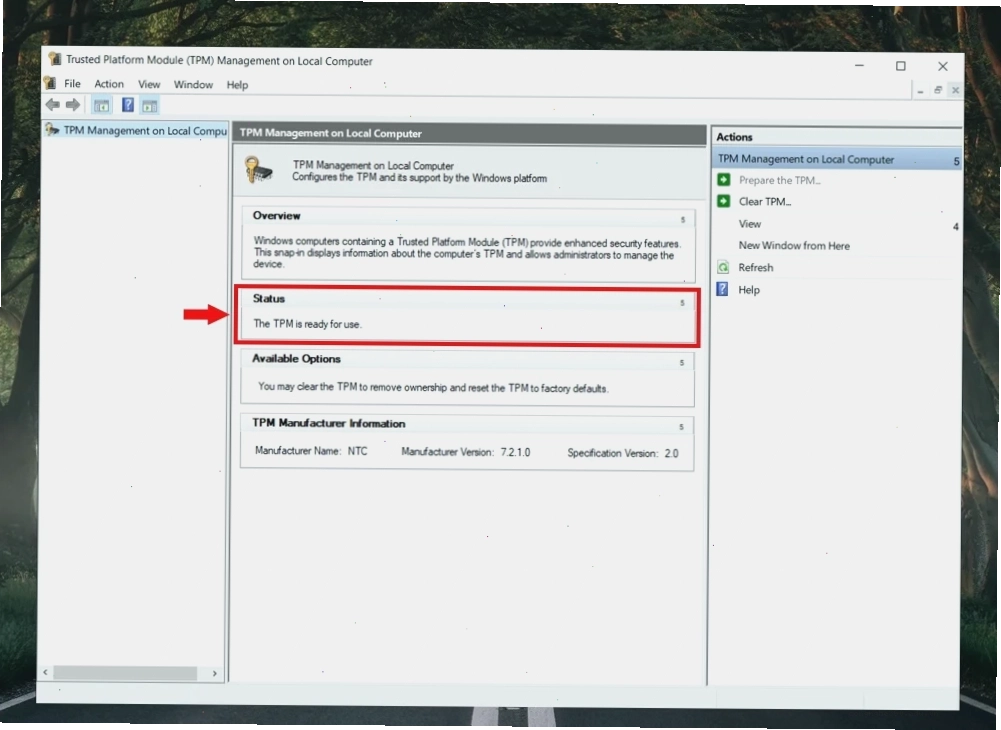Choose New Window from Here
The height and width of the screenshot is (730, 1001).
[794, 246]
